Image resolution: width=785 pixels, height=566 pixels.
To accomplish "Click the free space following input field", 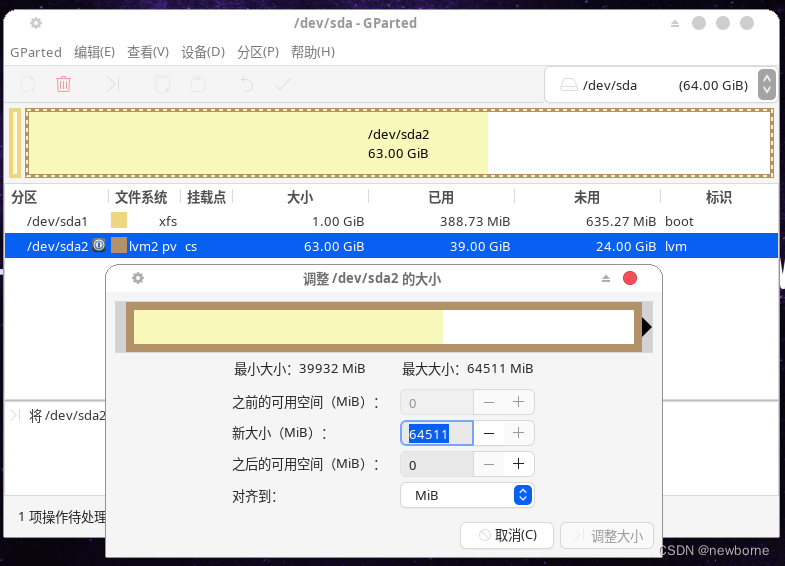I will [437, 464].
